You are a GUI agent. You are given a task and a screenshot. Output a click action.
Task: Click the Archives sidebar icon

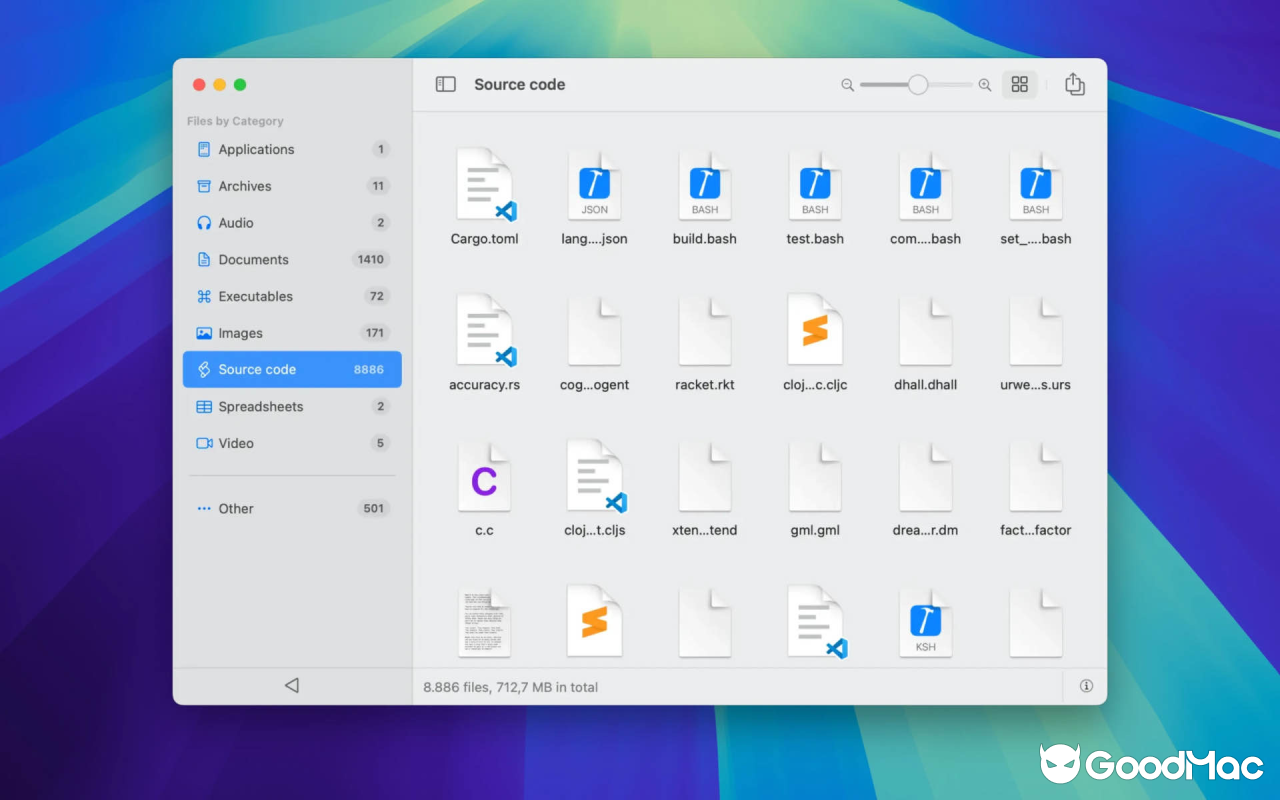pos(204,186)
